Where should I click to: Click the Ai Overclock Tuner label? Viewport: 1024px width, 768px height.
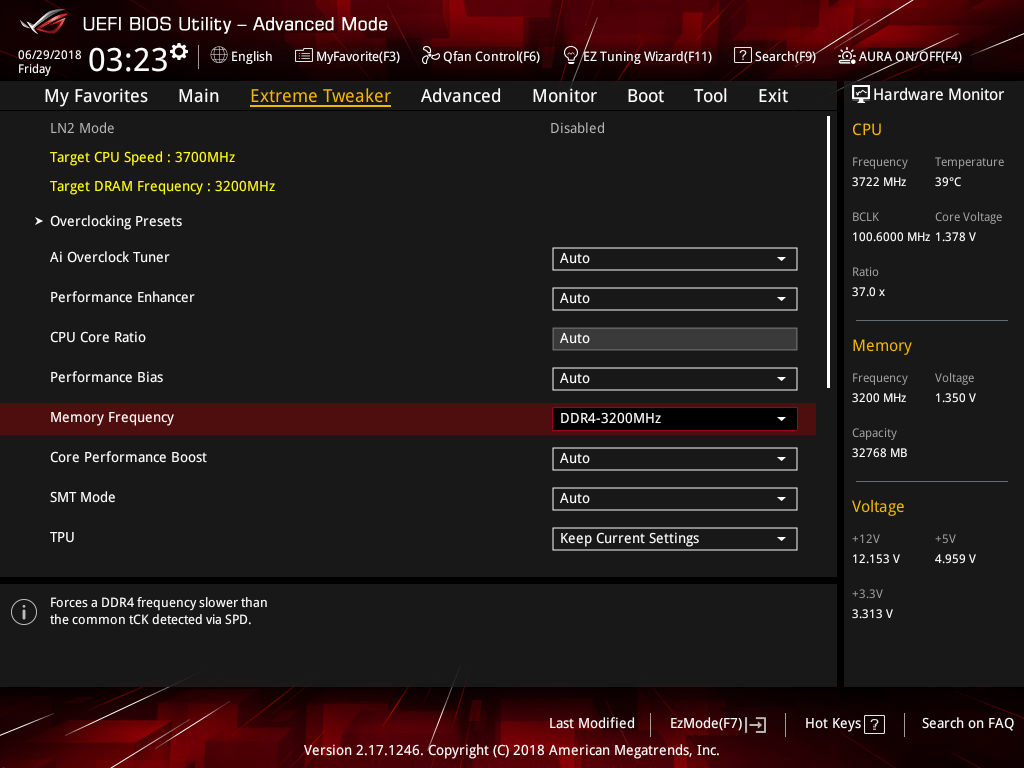point(110,257)
